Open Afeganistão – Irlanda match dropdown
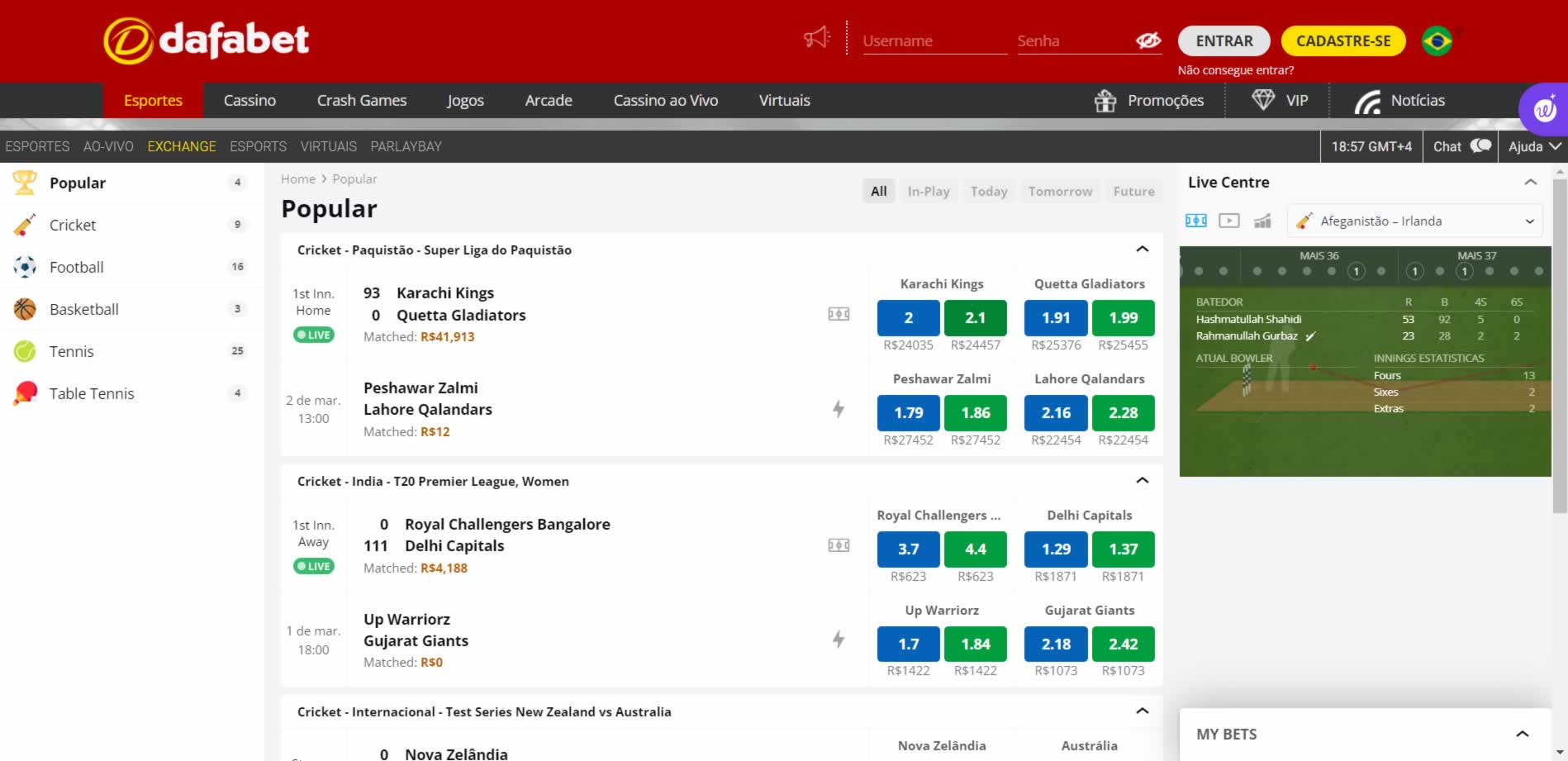The image size is (1568, 761). click(1415, 221)
